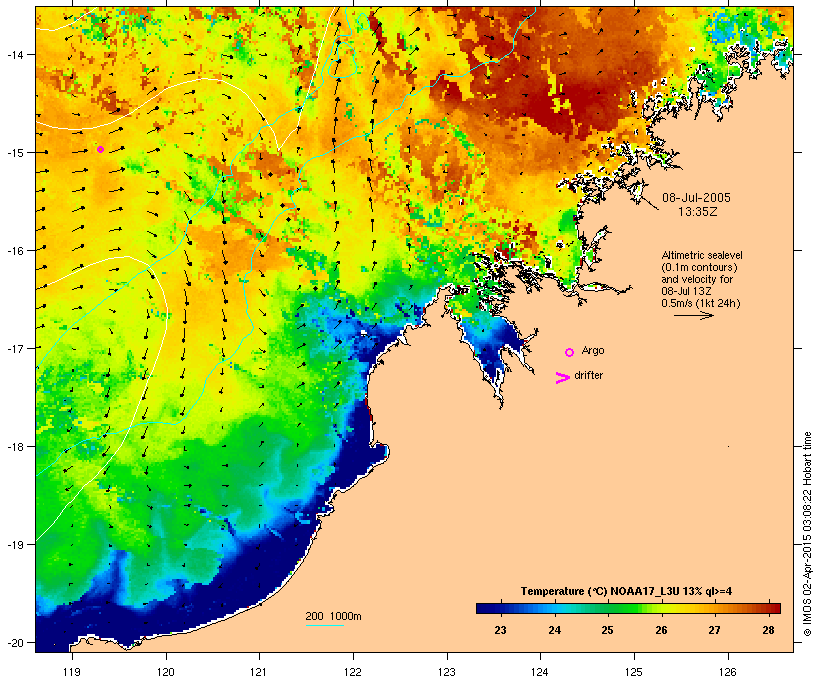The image size is (820, 680).
Task: Click the dark red 28°C end of colorbar
Action: pyautogui.click(x=773, y=608)
